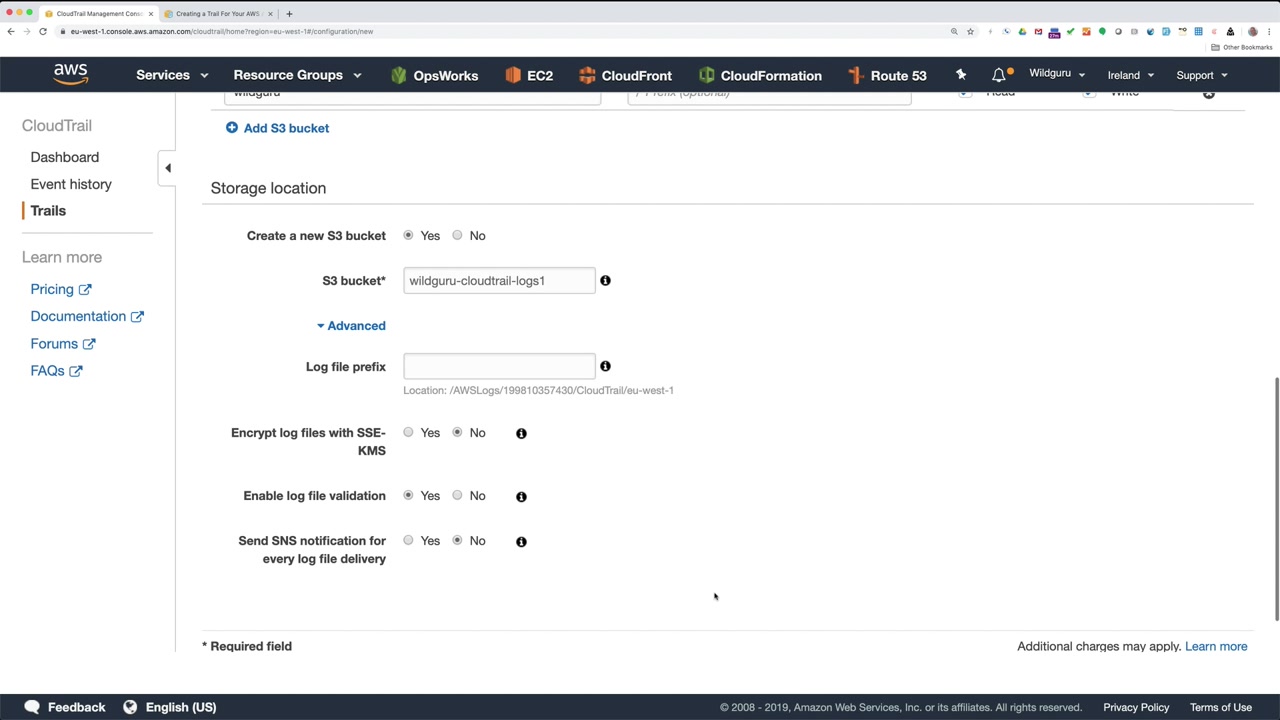The image size is (1280, 720).
Task: Bookmark this page with the star icon
Action: point(970,31)
